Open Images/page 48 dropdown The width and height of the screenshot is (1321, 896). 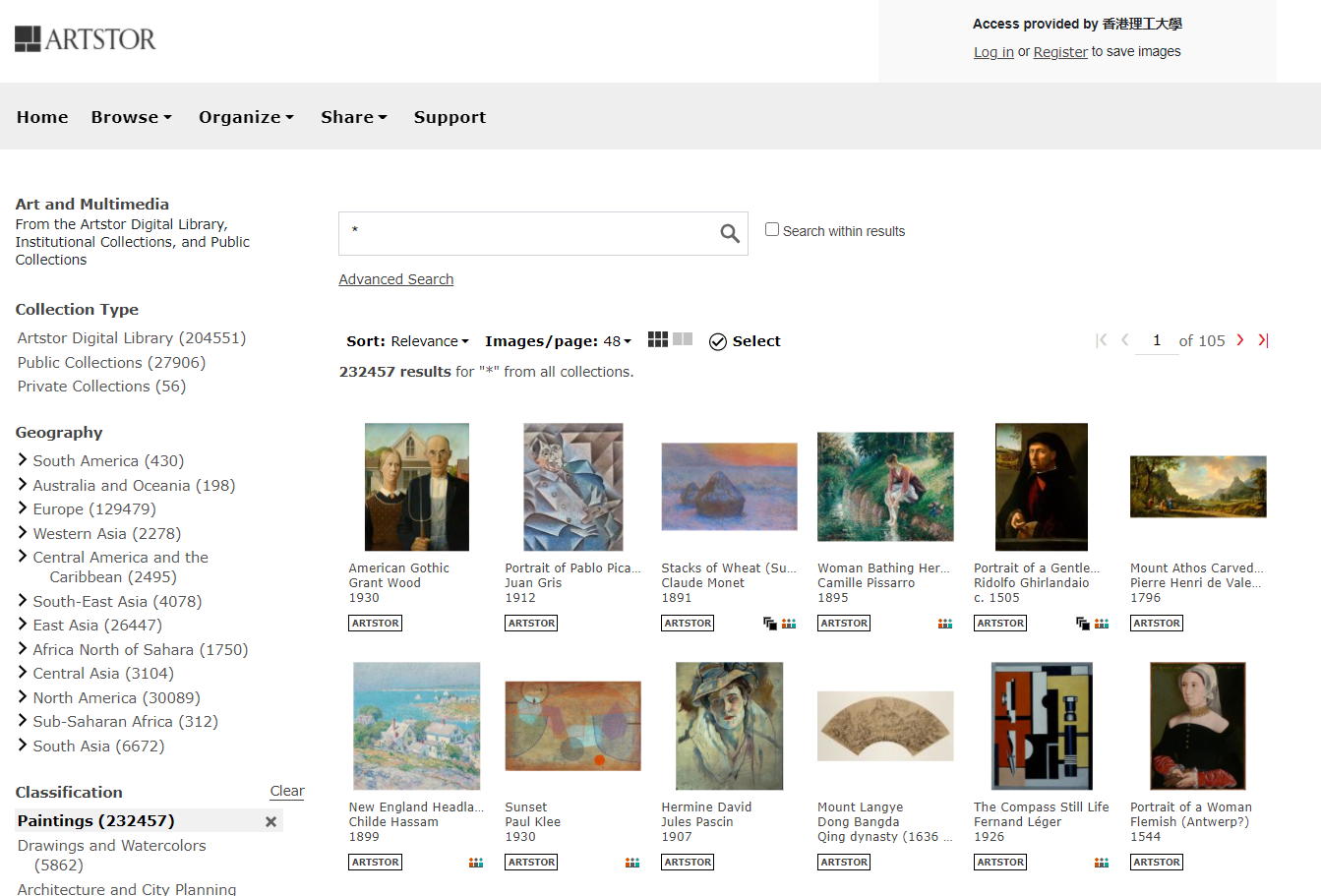[x=558, y=341]
